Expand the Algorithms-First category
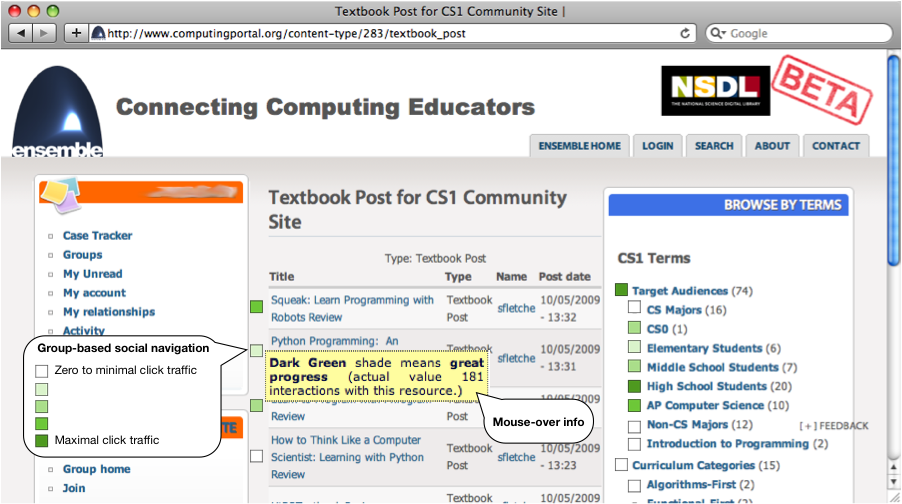The height and width of the screenshot is (504, 902). pos(691,484)
